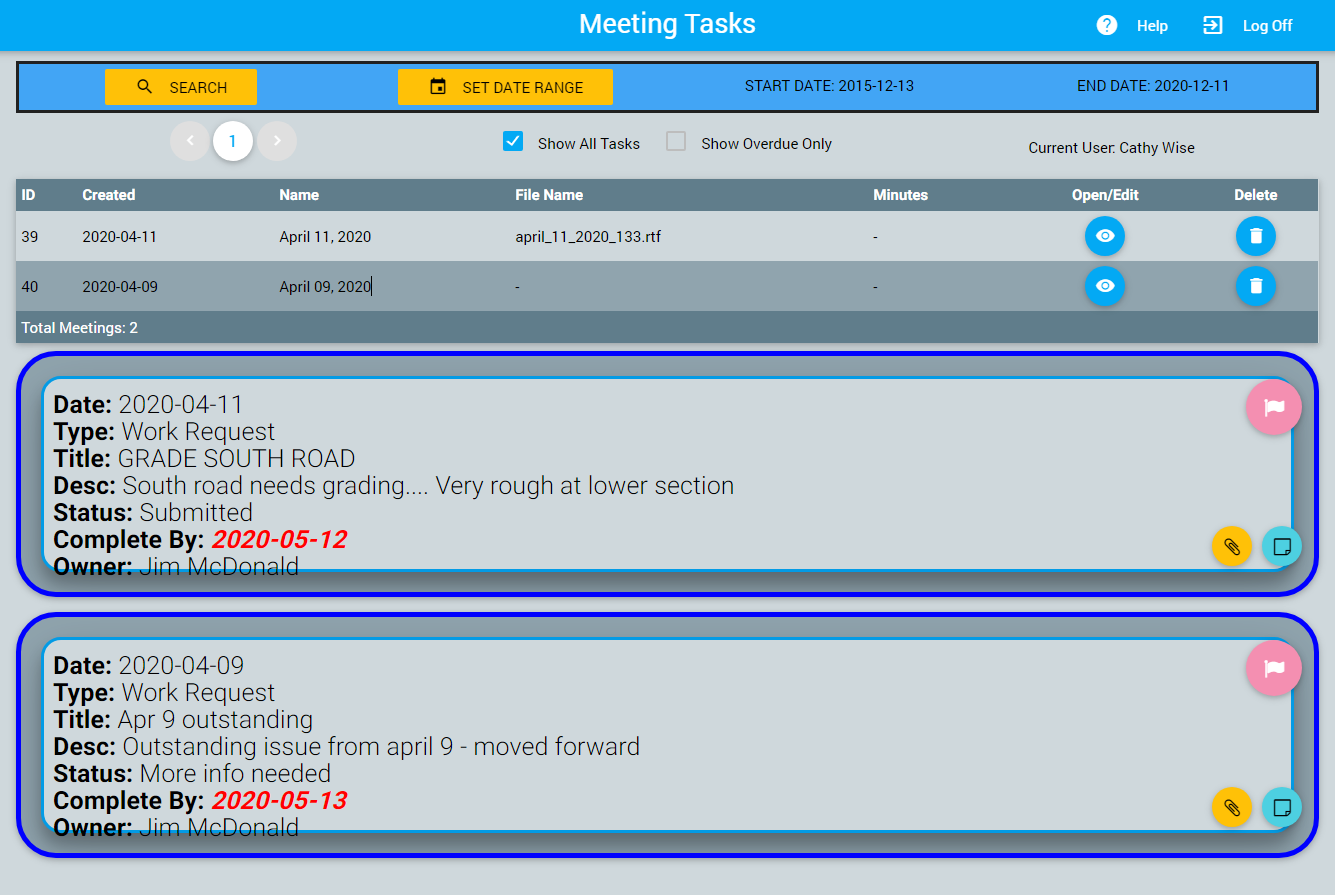This screenshot has height=895, width=1335.
Task: Click the Name column header
Action: (299, 195)
